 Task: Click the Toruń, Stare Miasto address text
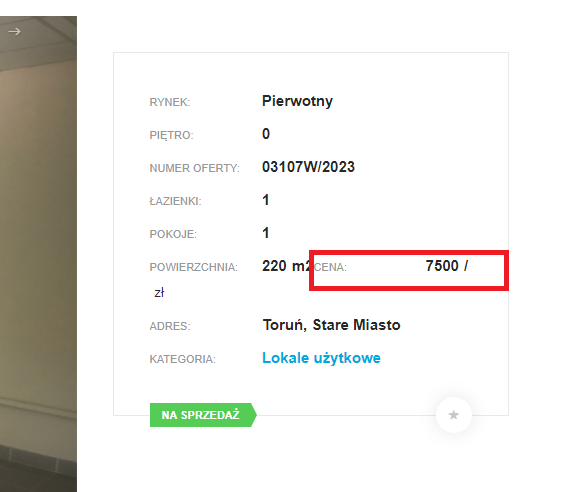point(332,325)
